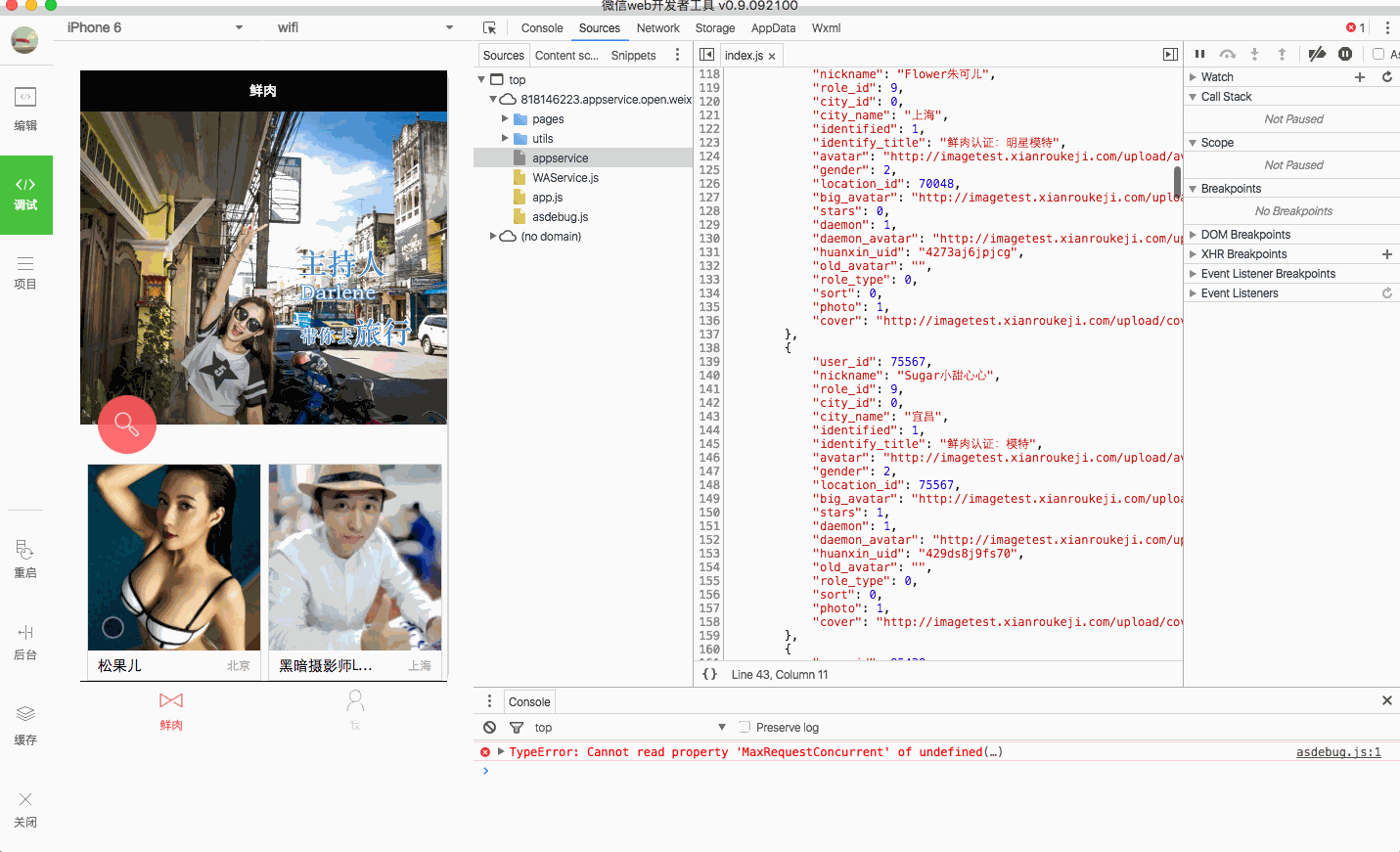The image size is (1400, 852).
Task: Switch to the AppData tab
Action: (x=773, y=28)
